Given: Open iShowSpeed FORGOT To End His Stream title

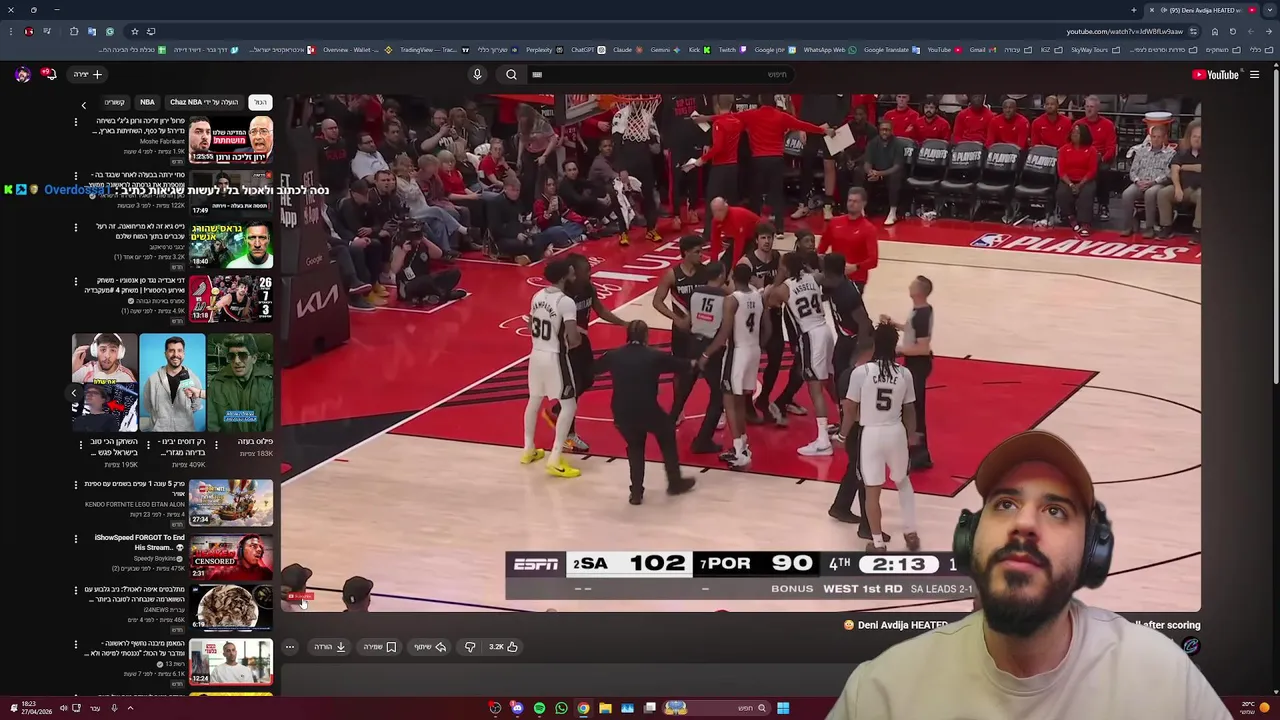Looking at the screenshot, I should (140, 543).
